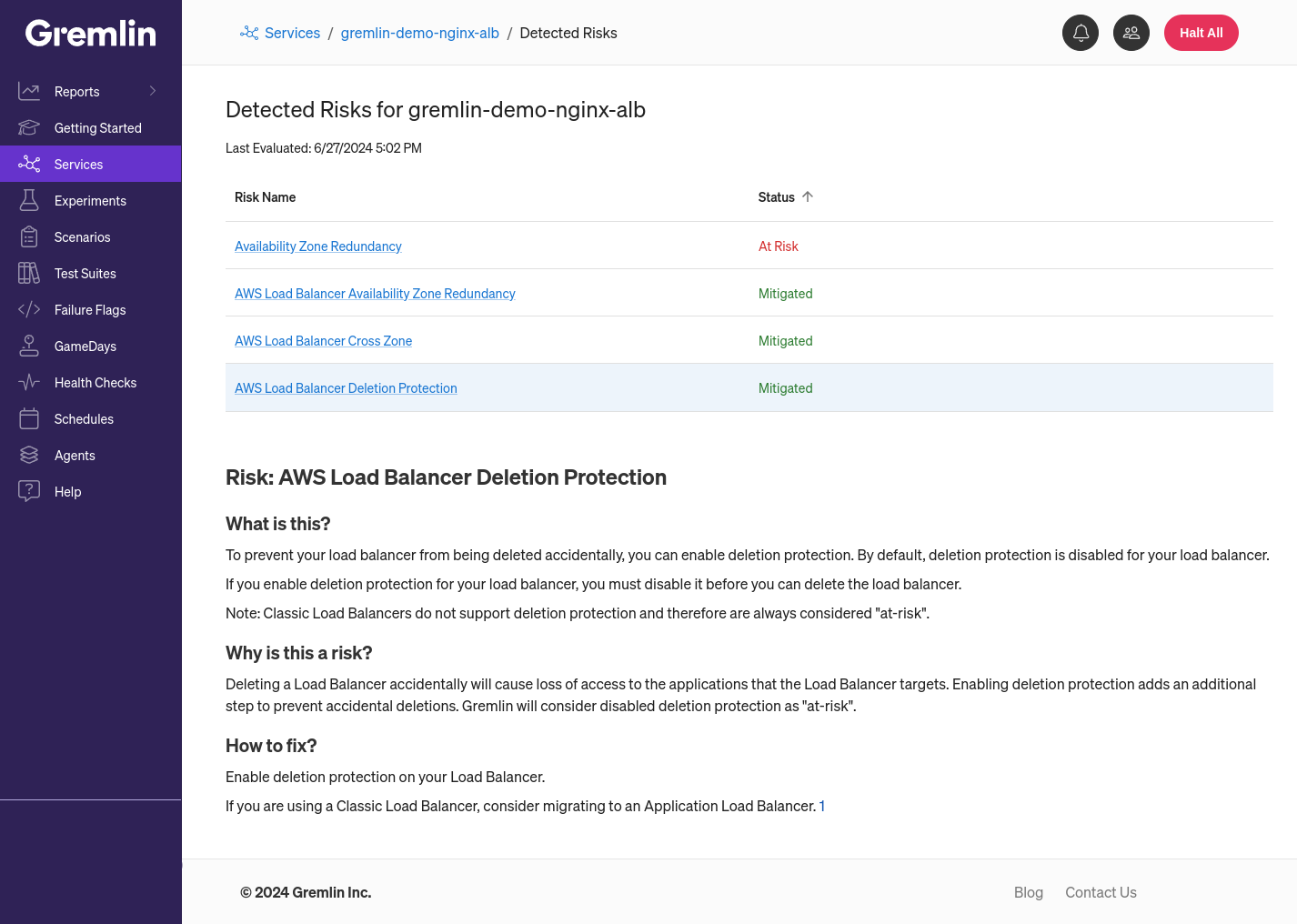Screen dimensions: 1297x924
Task: Click the 'Why is this a risk?' heading
Action: click(x=299, y=653)
